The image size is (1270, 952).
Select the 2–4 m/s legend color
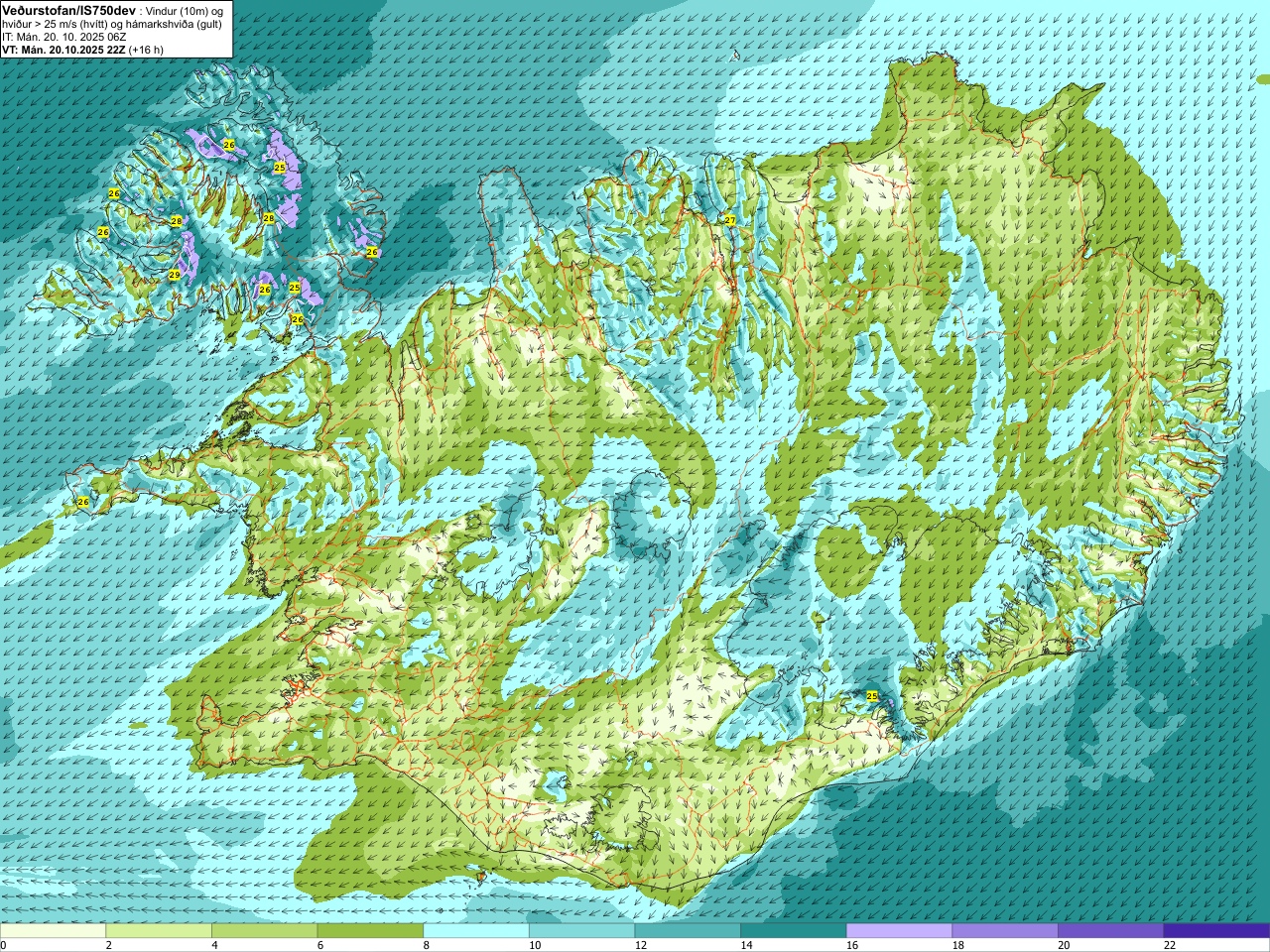(x=159, y=931)
